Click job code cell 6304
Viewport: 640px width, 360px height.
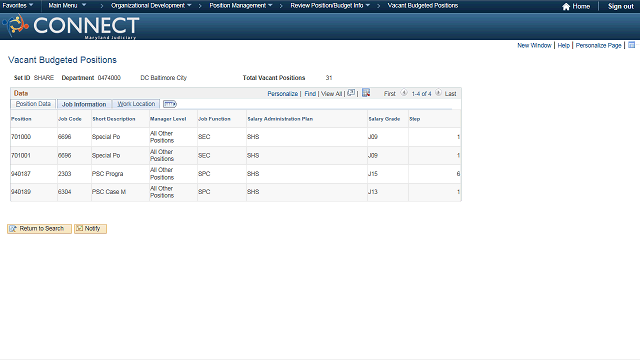click(64, 191)
